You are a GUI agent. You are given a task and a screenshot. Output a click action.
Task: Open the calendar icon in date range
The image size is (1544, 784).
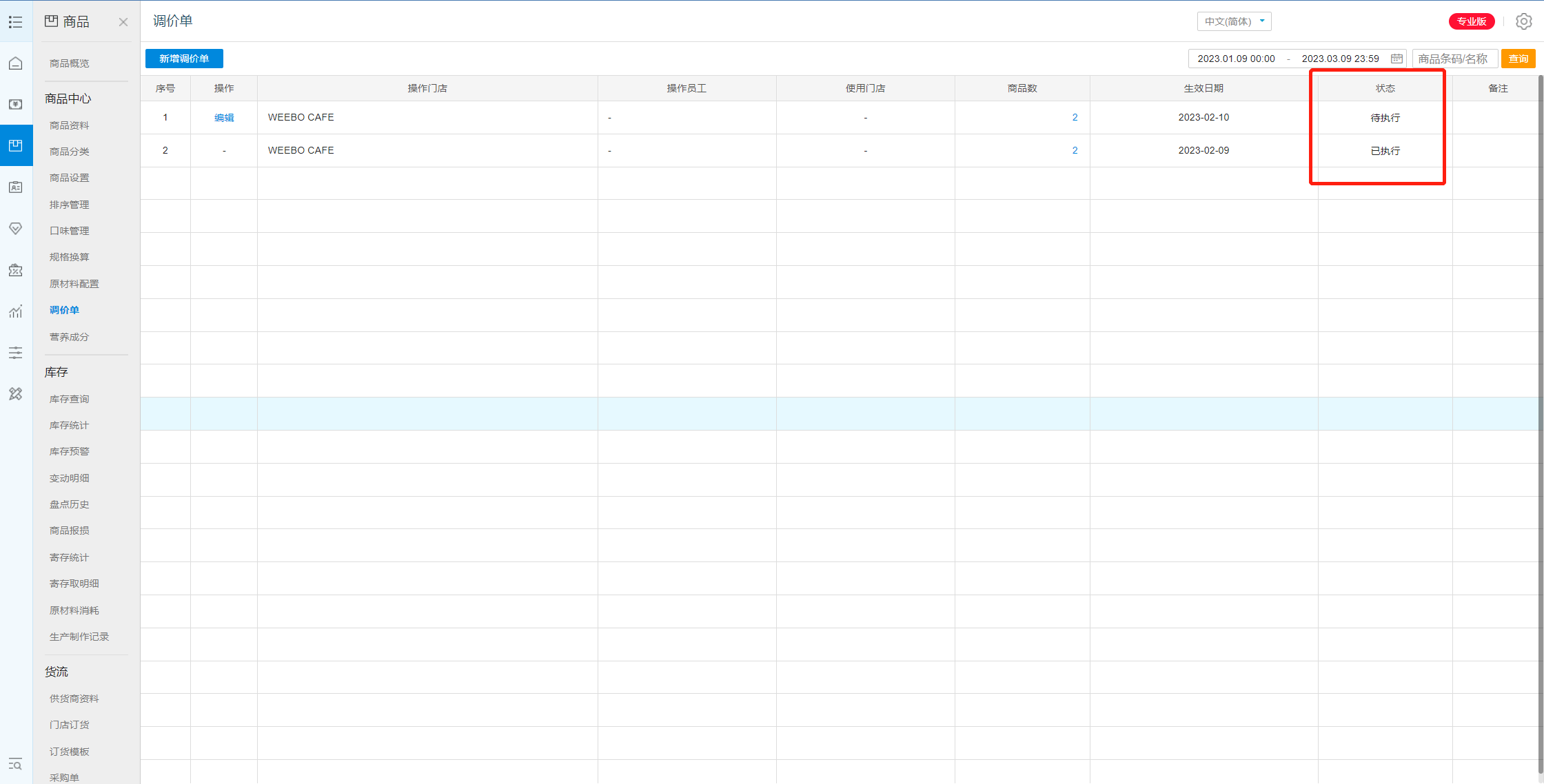[1396, 59]
